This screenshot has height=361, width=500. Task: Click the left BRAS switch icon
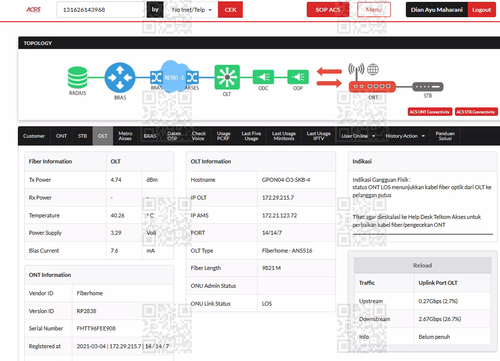click(156, 78)
